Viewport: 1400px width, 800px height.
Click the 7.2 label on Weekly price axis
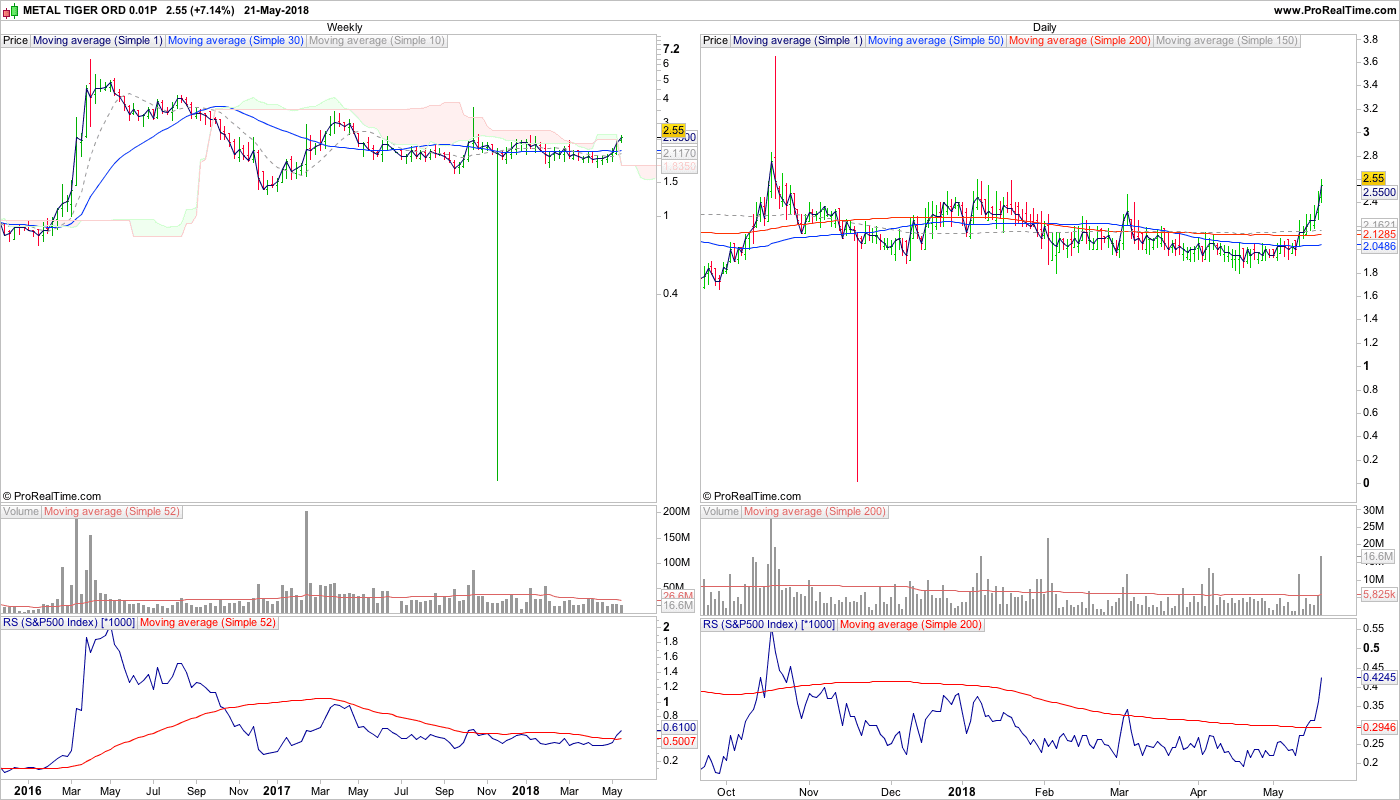(x=671, y=49)
